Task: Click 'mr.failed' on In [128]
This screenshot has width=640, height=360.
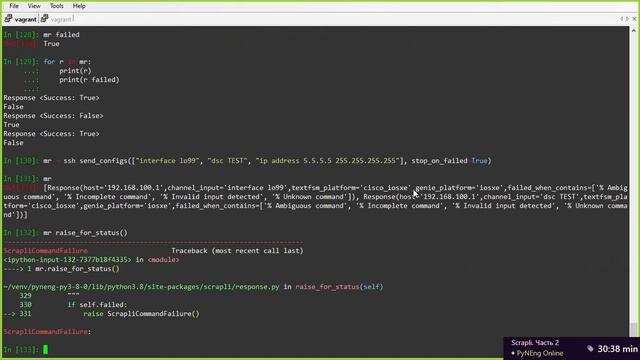Action: 61,35
